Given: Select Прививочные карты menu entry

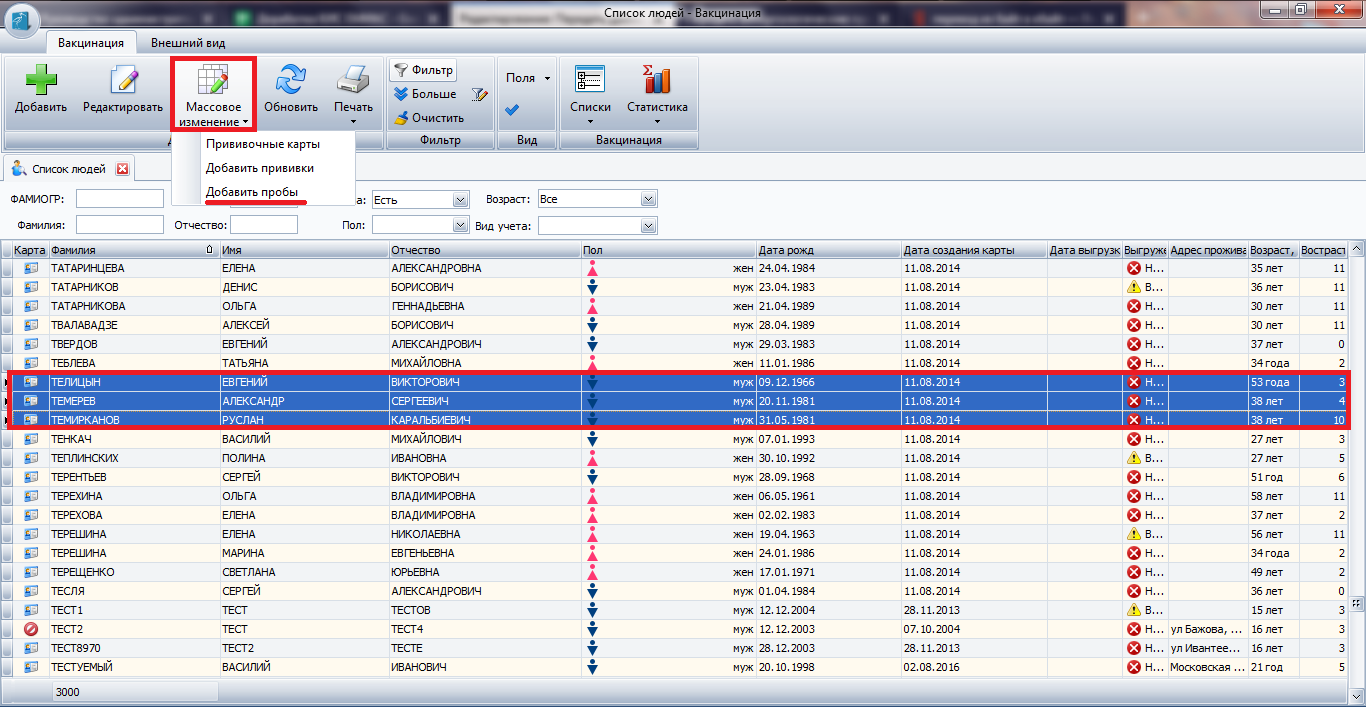Looking at the screenshot, I should pos(262,144).
